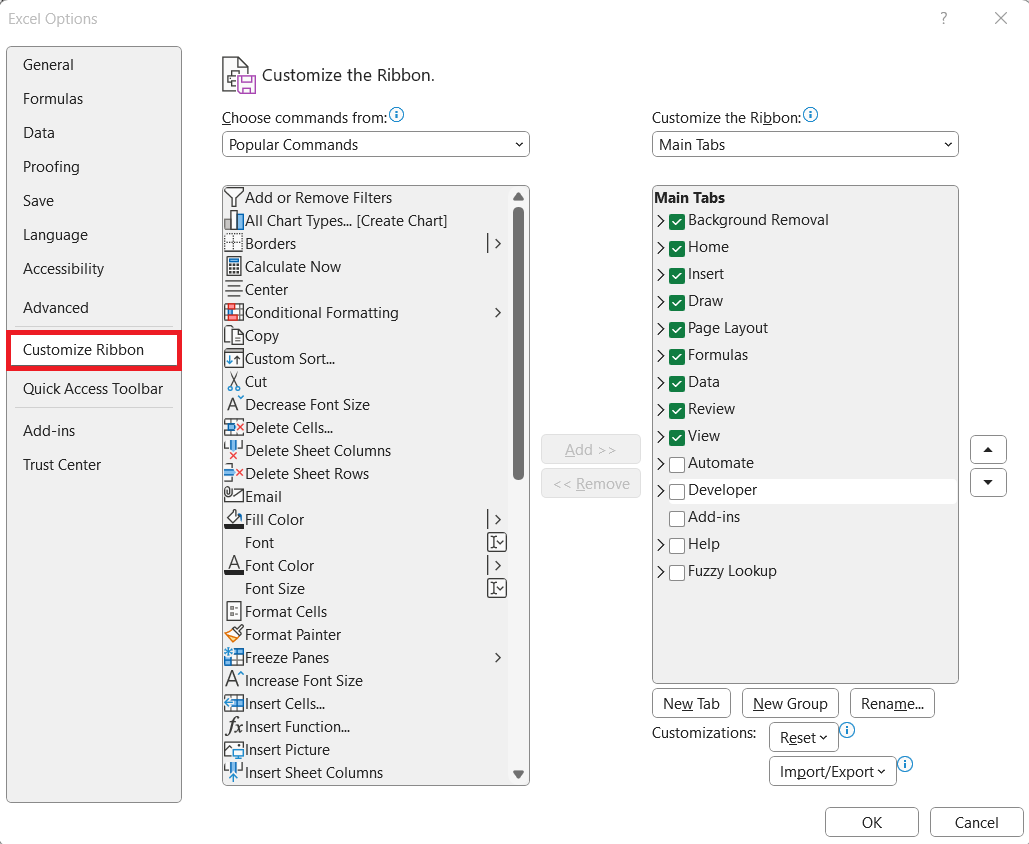Select the Calculate Now calculator icon

coord(234,266)
